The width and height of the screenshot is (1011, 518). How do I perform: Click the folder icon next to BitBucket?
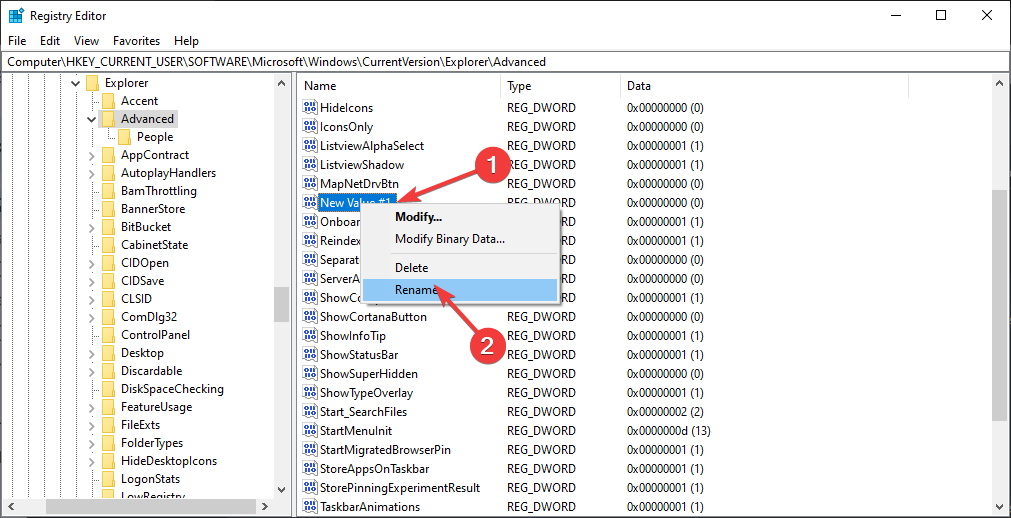tap(108, 227)
